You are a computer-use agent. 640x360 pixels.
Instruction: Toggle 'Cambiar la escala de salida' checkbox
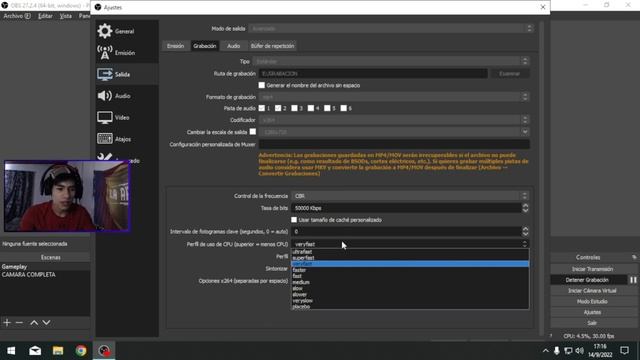click(253, 131)
